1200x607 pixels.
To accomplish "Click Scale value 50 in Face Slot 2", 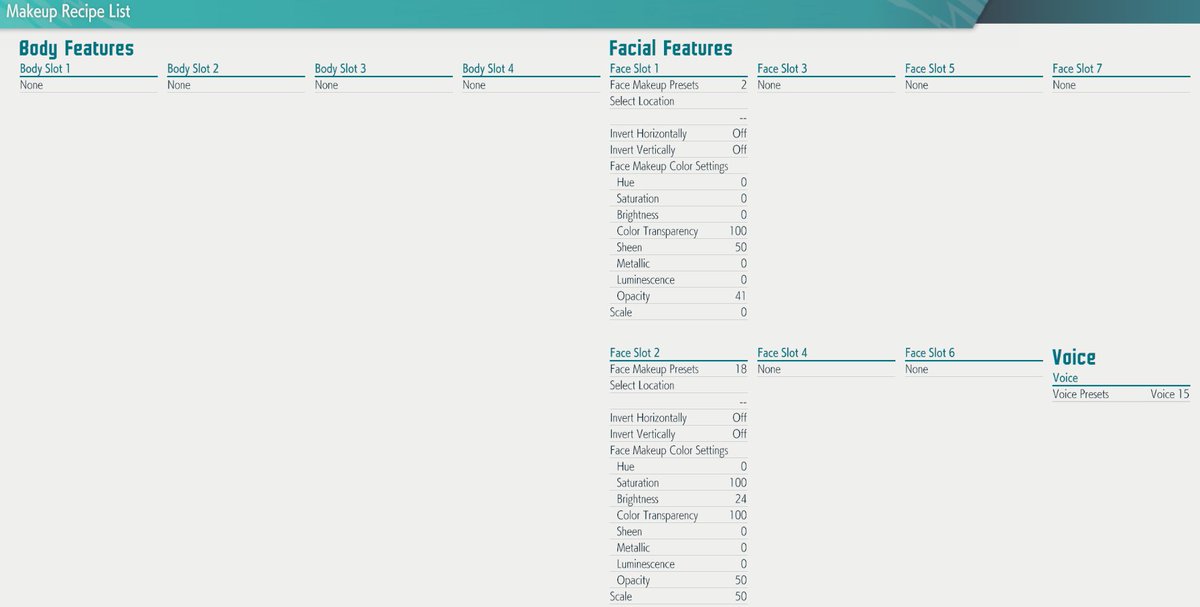I will tap(740, 596).
